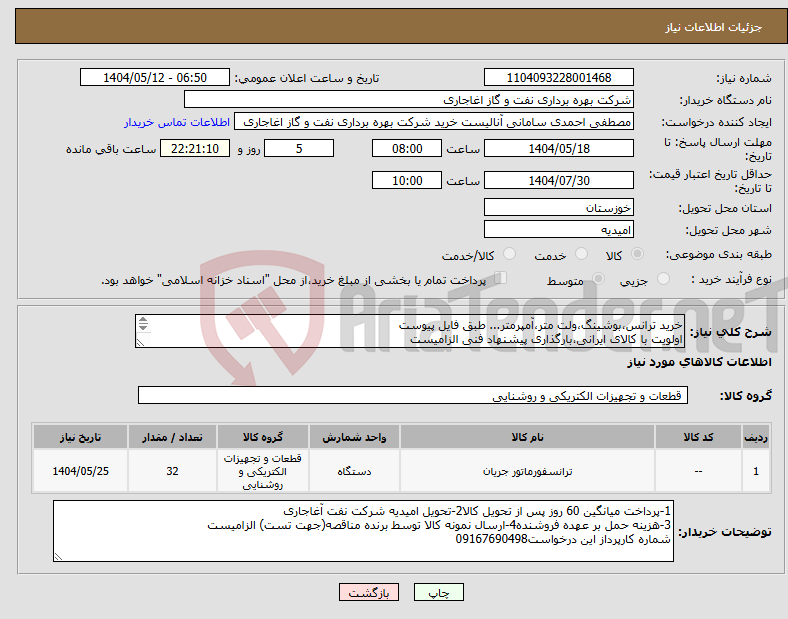Click the delivery city field امیدیه
The image size is (788, 619).
pyautogui.click(x=559, y=230)
